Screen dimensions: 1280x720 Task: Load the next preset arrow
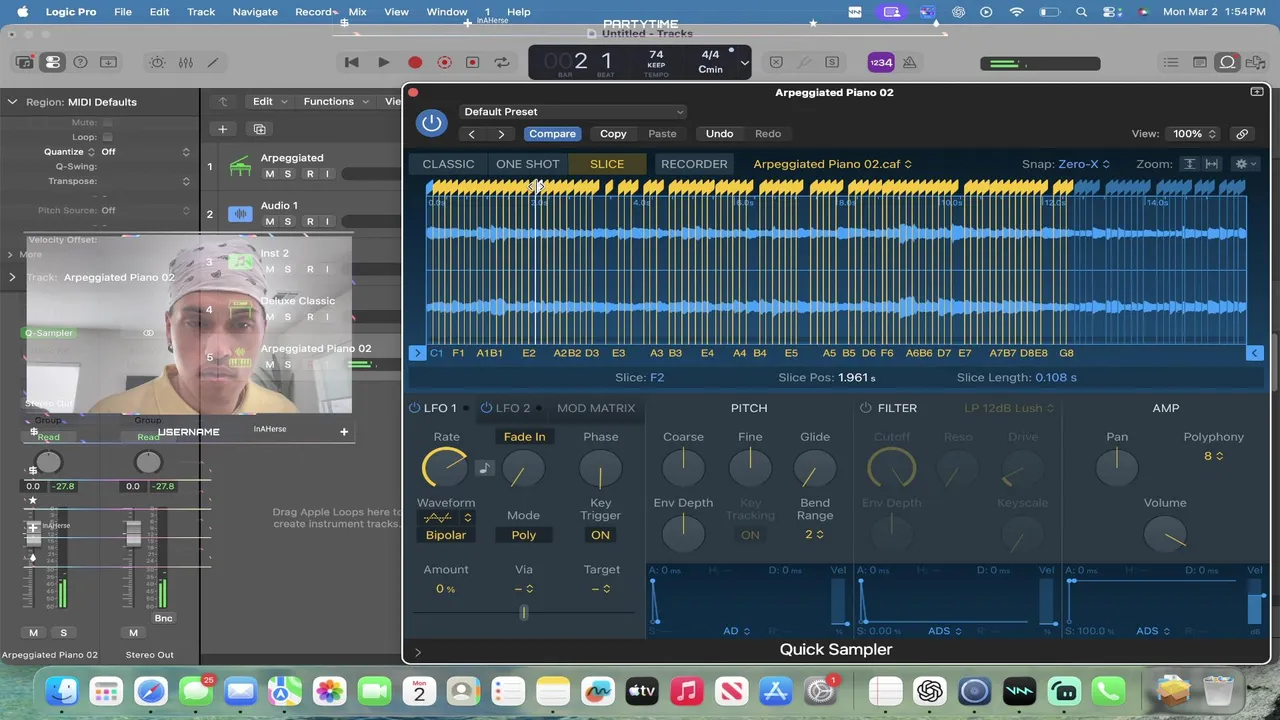(501, 134)
